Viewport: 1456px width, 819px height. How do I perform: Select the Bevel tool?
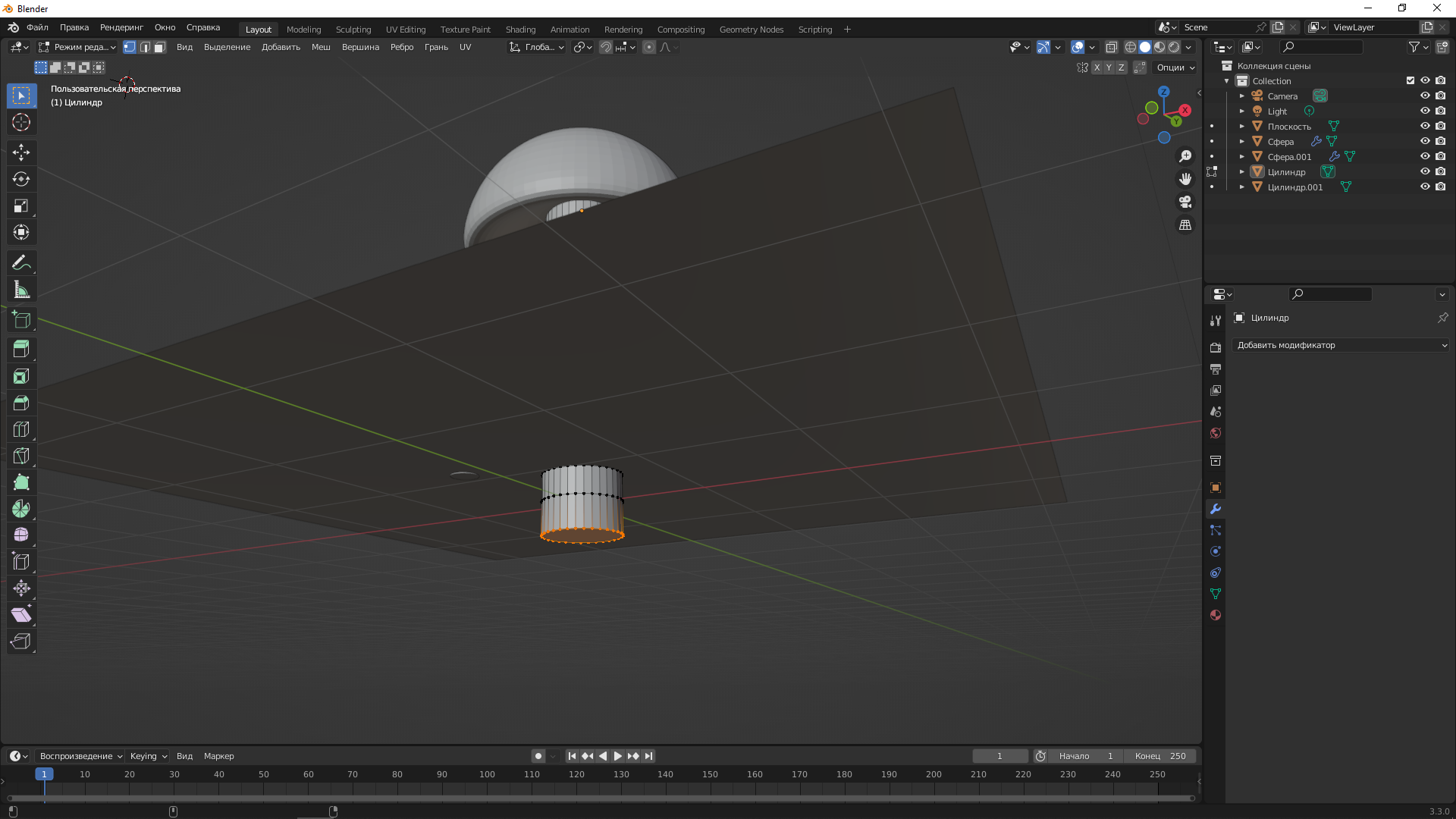click(x=21, y=403)
